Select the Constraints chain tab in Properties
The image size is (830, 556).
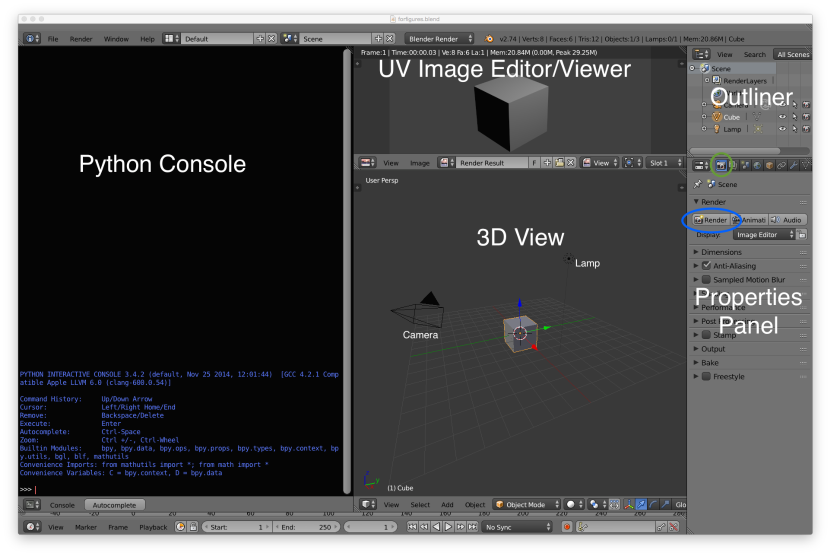[x=782, y=166]
